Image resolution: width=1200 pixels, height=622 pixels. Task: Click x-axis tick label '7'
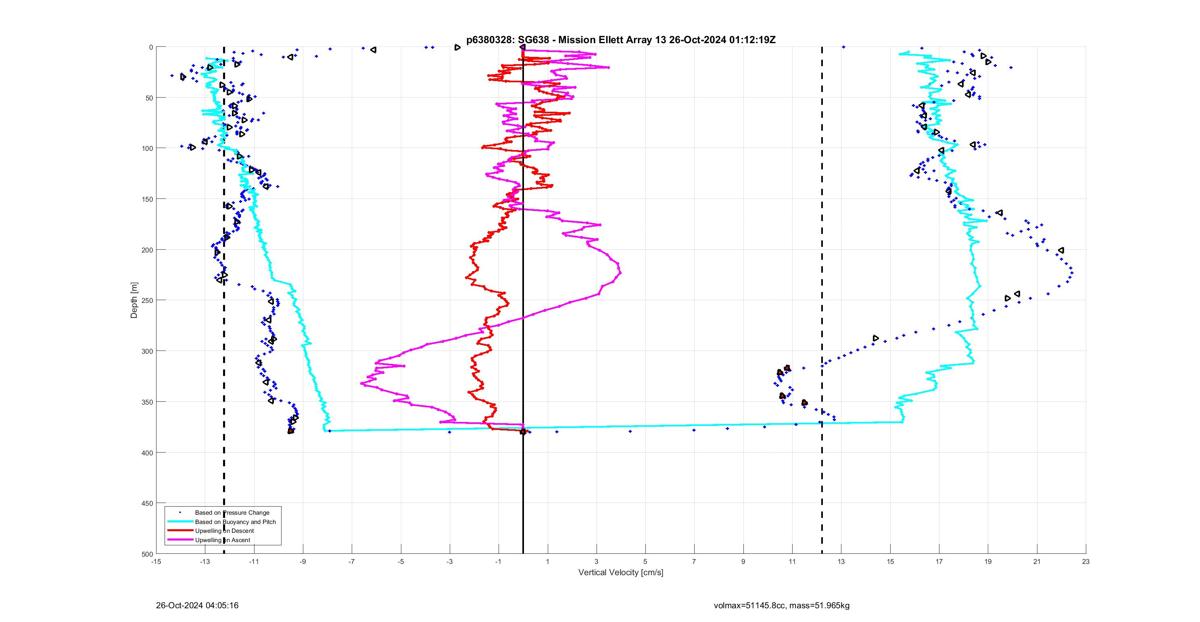(694, 561)
